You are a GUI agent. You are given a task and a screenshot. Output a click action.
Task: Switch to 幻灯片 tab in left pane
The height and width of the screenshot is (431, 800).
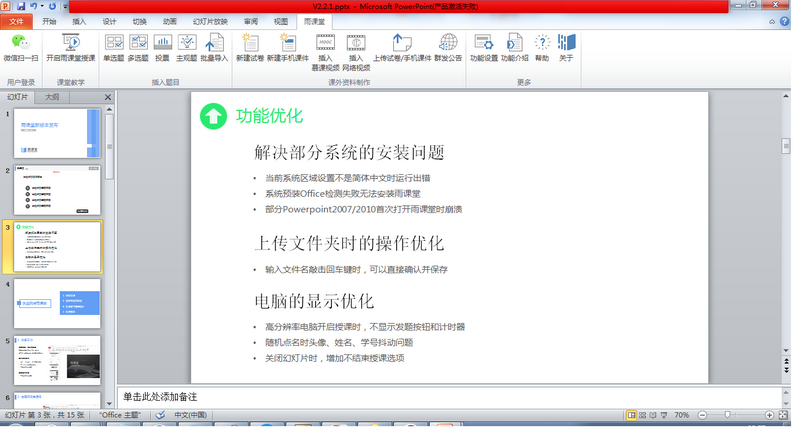pyautogui.click(x=17, y=97)
